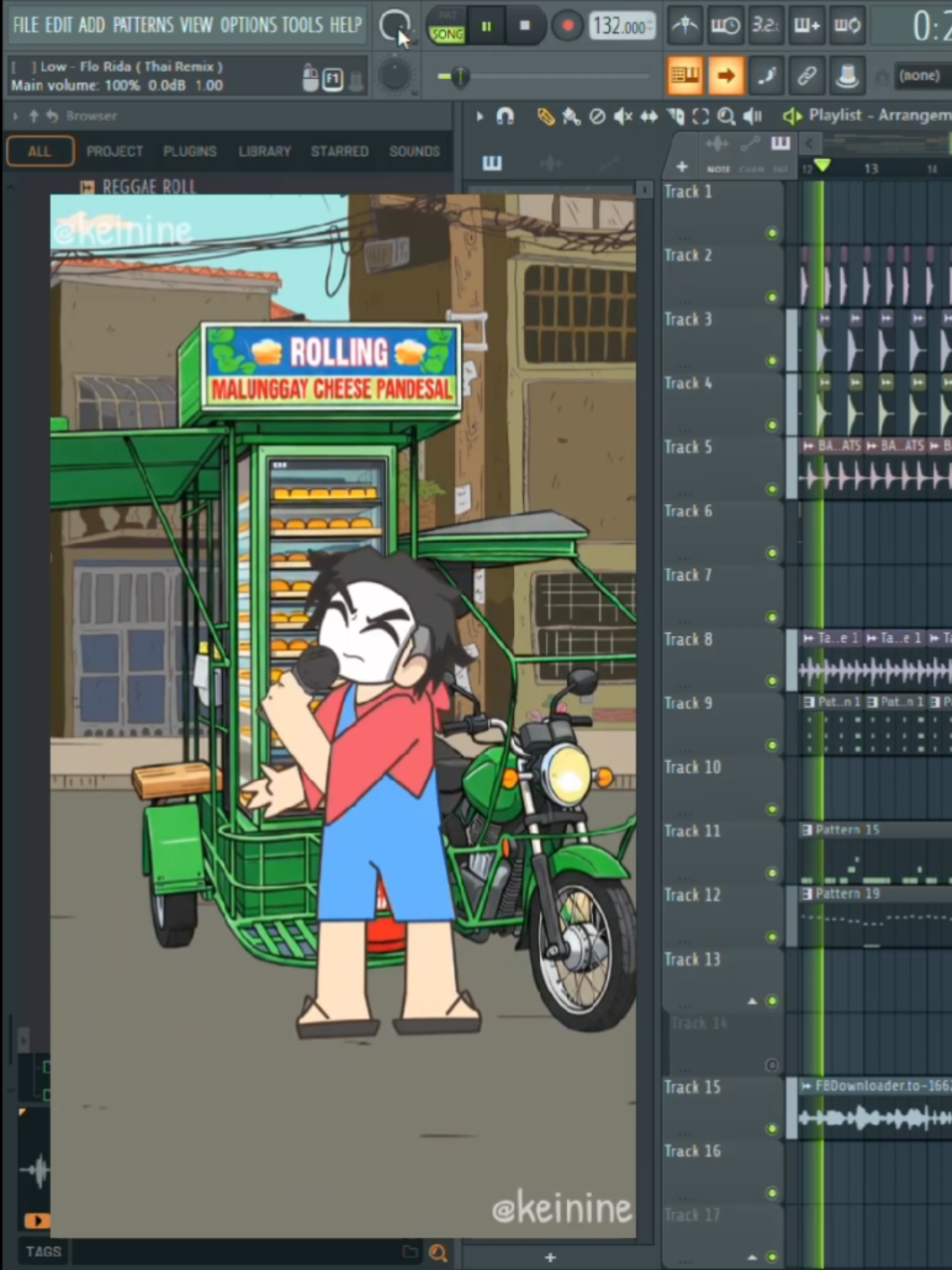
Task: Open the FBDownloader audio clip menu
Action: [x=807, y=1086]
